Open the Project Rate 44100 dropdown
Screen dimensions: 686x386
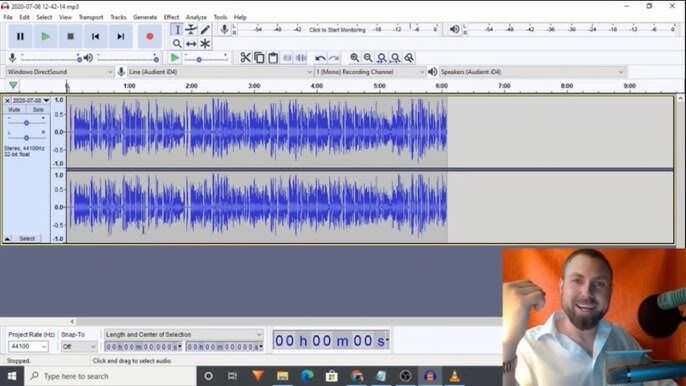click(x=28, y=346)
